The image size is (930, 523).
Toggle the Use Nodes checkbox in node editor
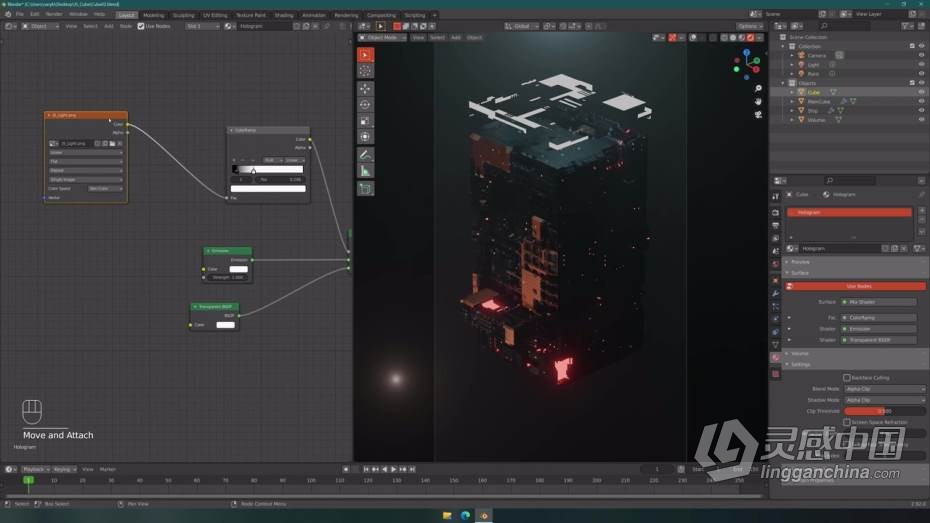click(141, 26)
